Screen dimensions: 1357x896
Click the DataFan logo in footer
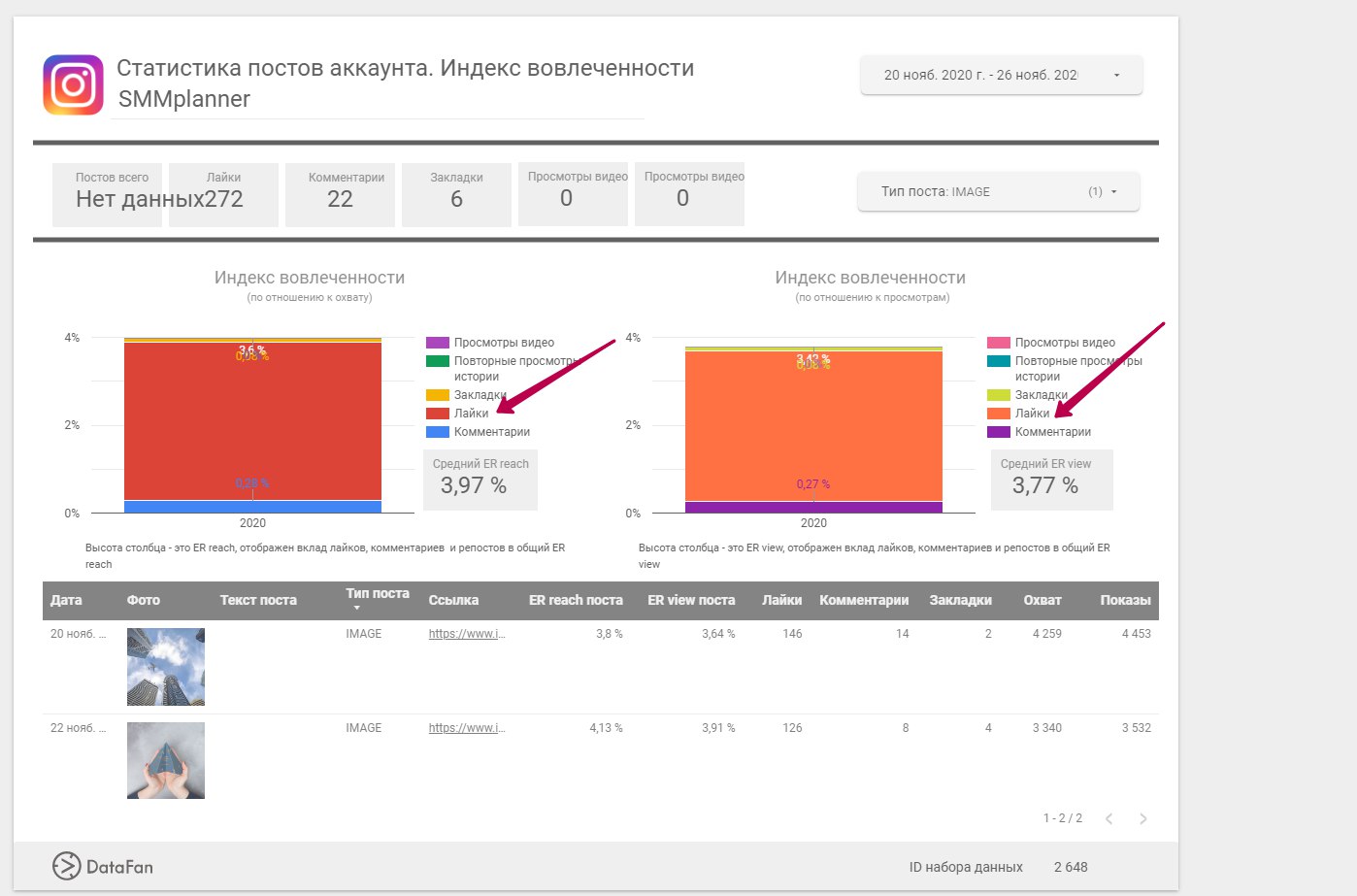pyautogui.click(x=102, y=866)
